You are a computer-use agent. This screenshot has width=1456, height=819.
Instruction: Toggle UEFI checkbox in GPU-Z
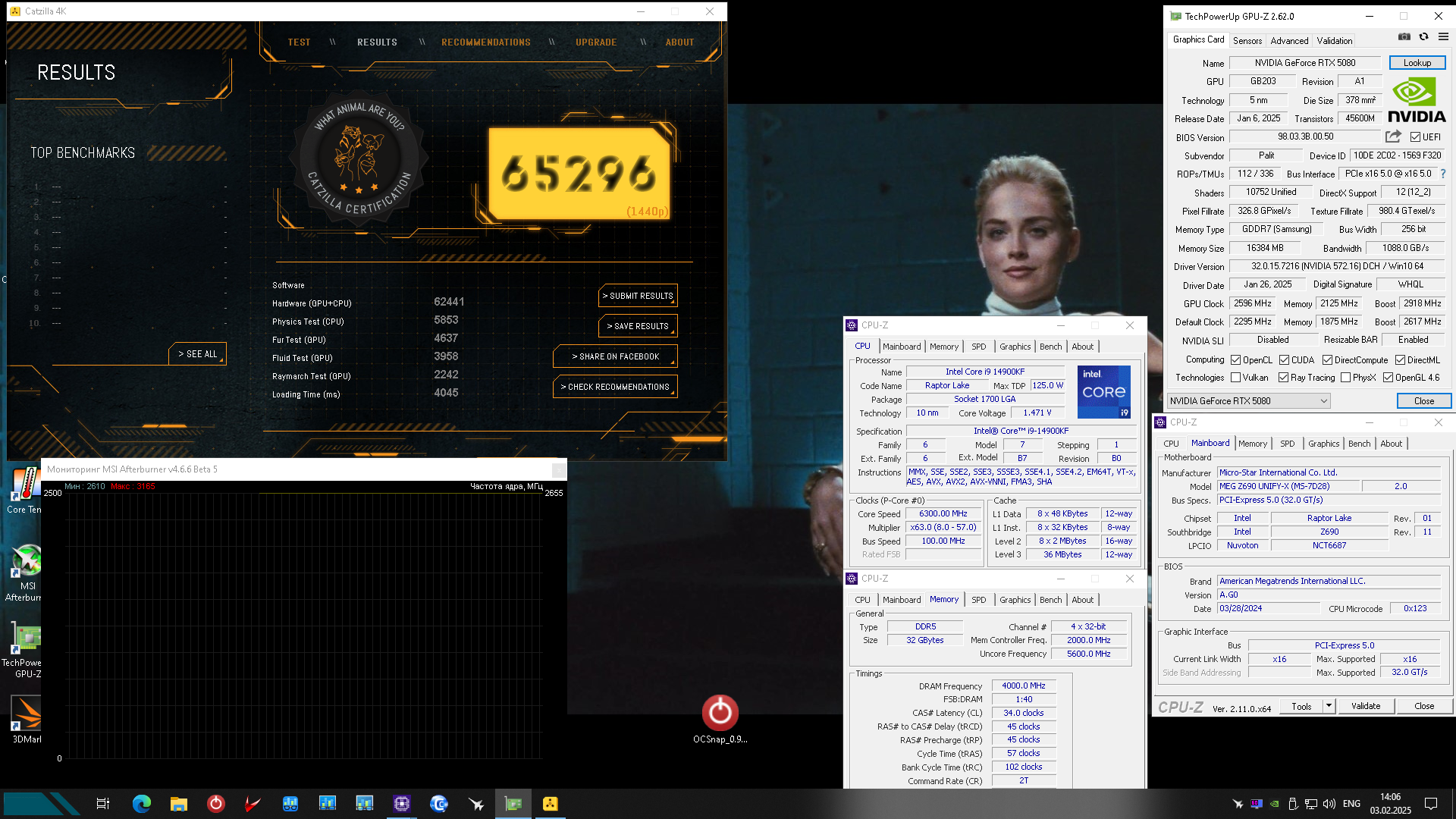click(1415, 137)
